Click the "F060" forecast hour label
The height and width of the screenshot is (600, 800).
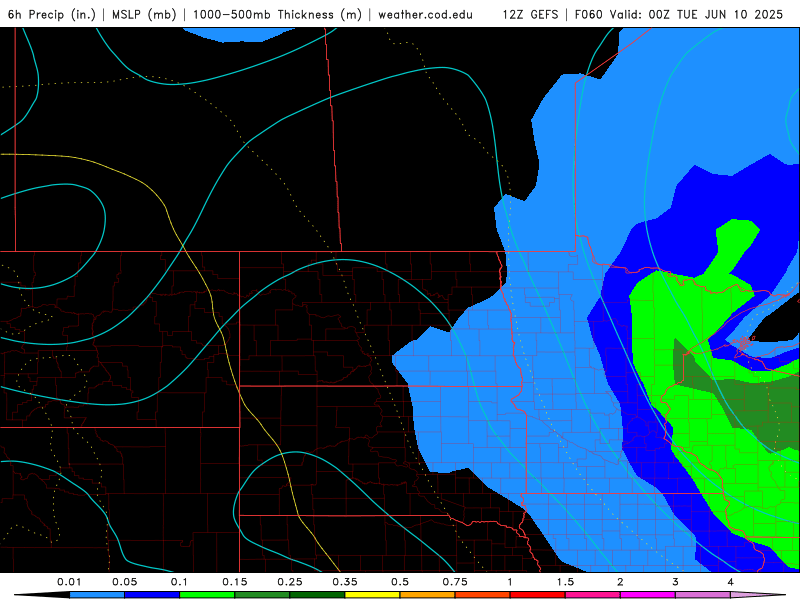[588, 14]
